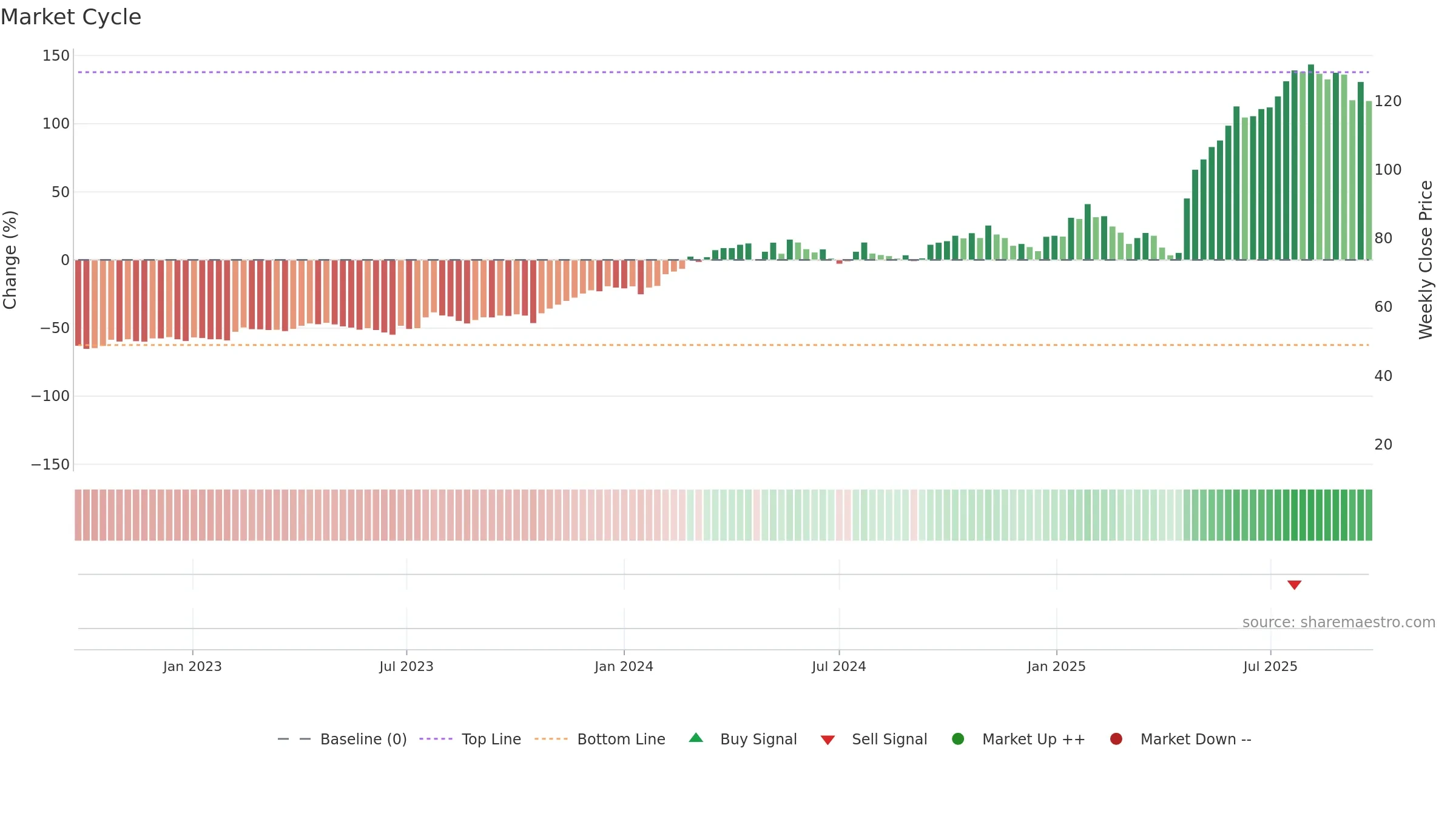Viewport: 1456px width, 819px height.
Task: Toggle the Sell Signal legend entry
Action: [874, 739]
